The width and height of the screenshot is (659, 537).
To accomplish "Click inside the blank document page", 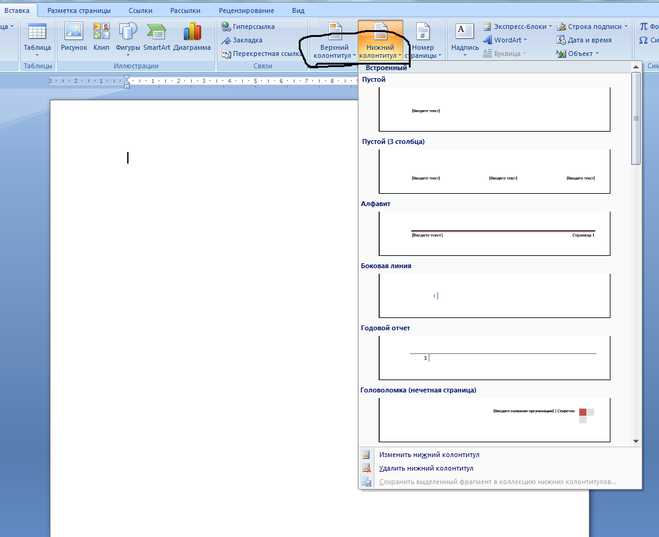I will (x=204, y=318).
